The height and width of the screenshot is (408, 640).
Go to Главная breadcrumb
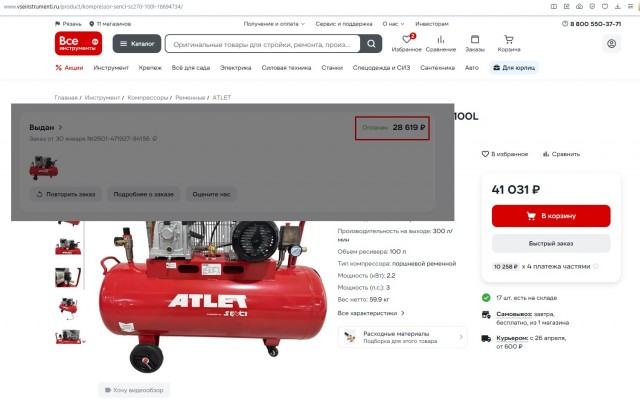[66, 98]
